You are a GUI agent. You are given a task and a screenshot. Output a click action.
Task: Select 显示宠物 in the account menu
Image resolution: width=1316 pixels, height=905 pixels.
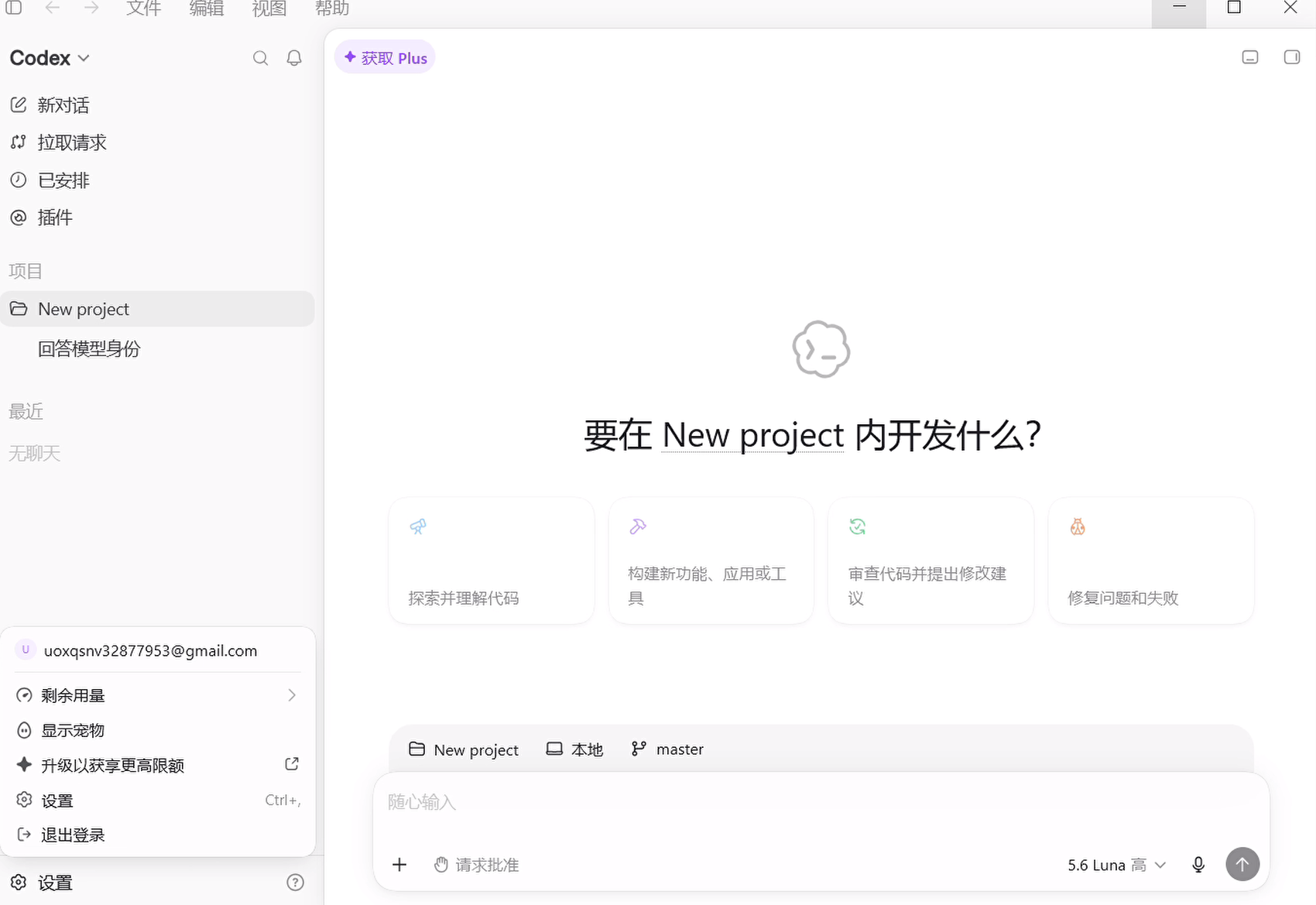click(x=158, y=730)
